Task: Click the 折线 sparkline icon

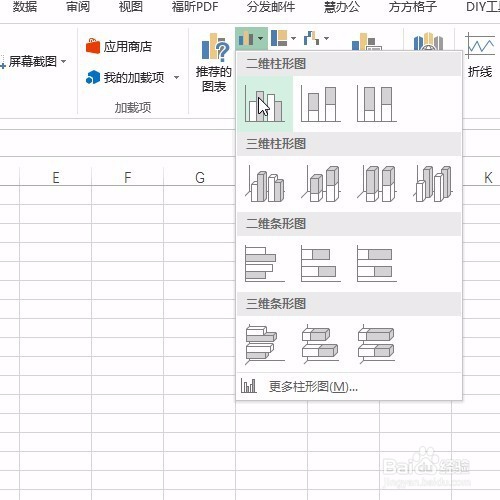Action: (480, 55)
